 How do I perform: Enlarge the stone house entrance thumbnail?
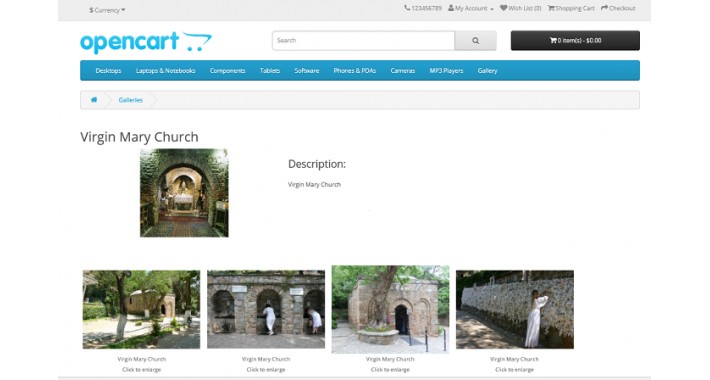point(390,309)
